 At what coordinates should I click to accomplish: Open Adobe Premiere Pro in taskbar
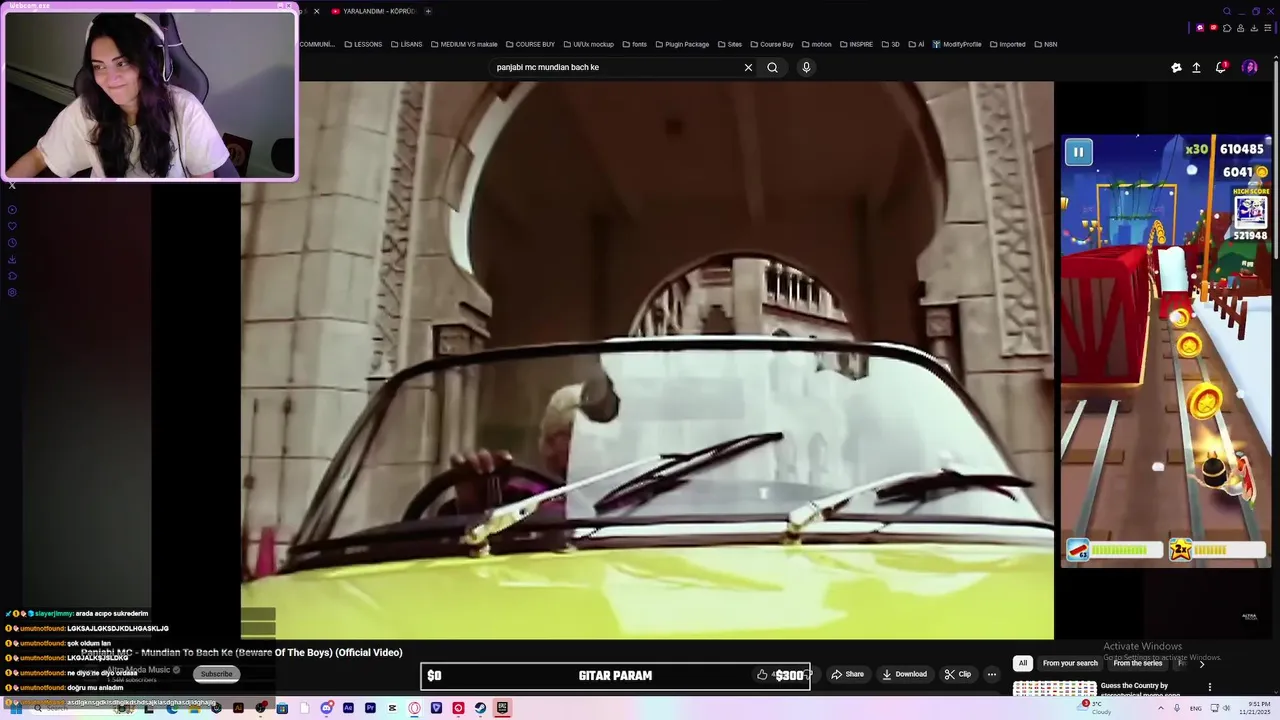(x=370, y=708)
